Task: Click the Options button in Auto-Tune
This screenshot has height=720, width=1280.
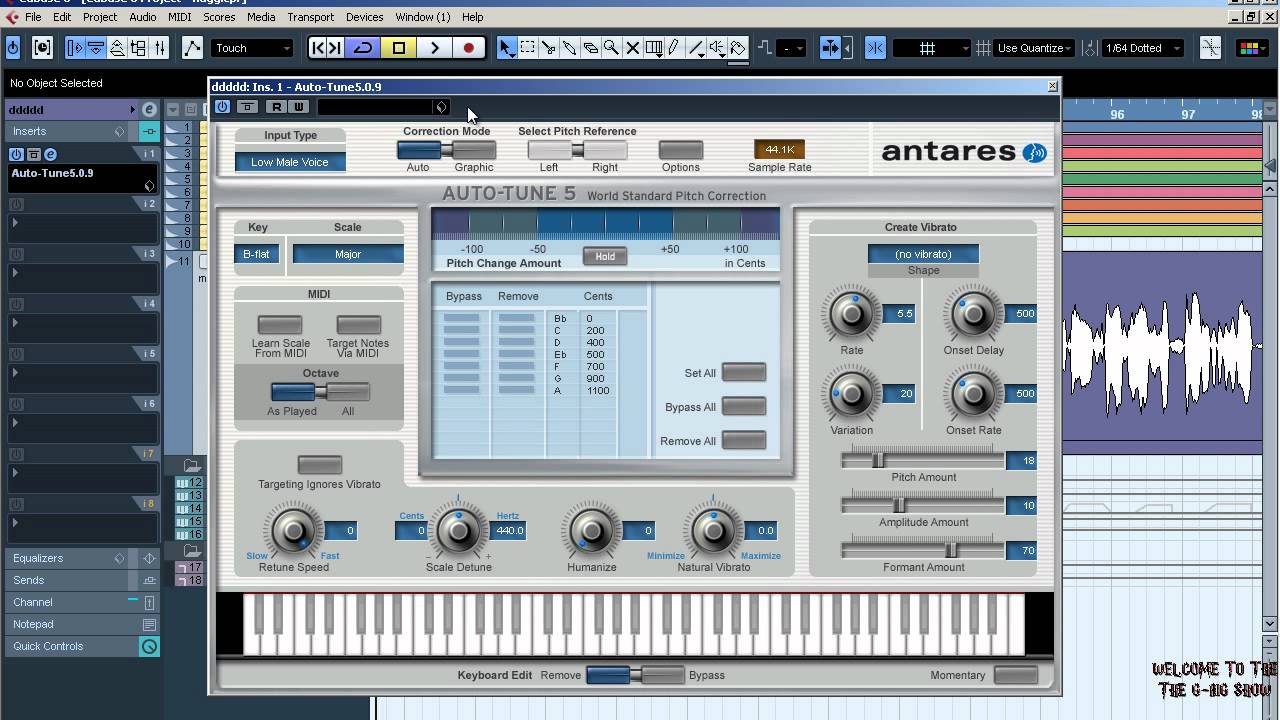Action: [680, 150]
